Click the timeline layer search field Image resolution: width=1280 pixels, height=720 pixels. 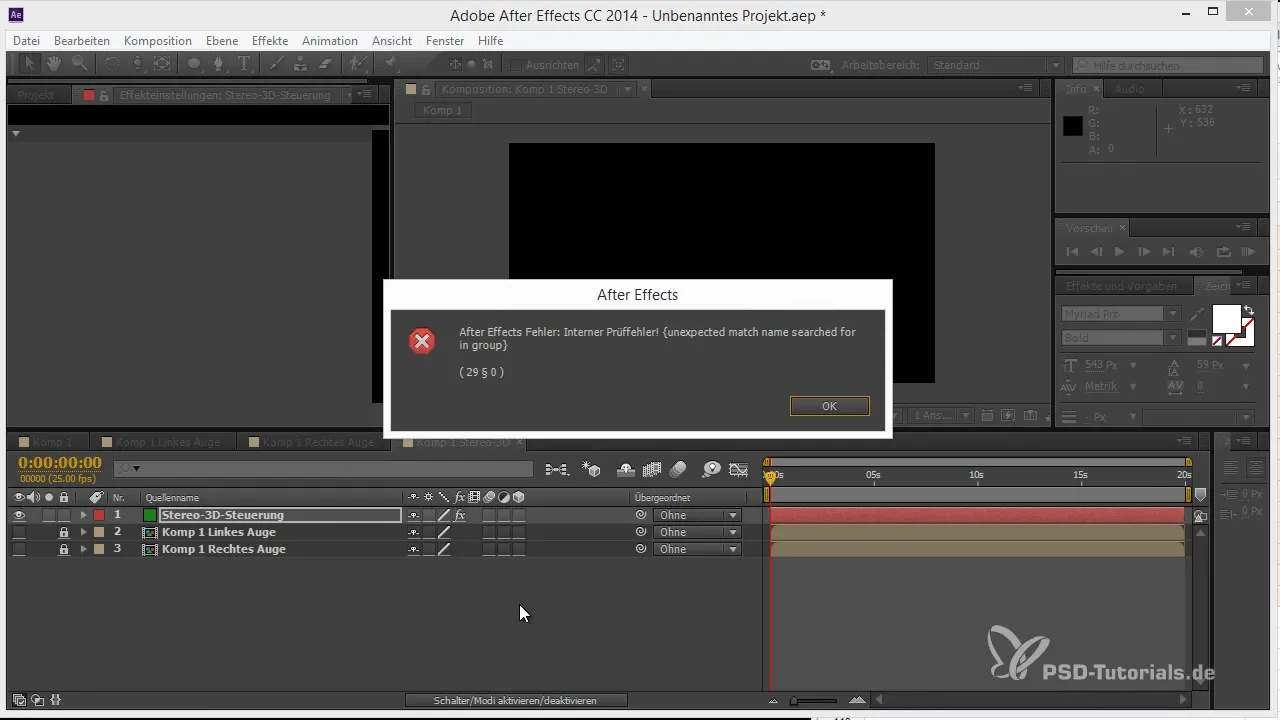point(323,468)
